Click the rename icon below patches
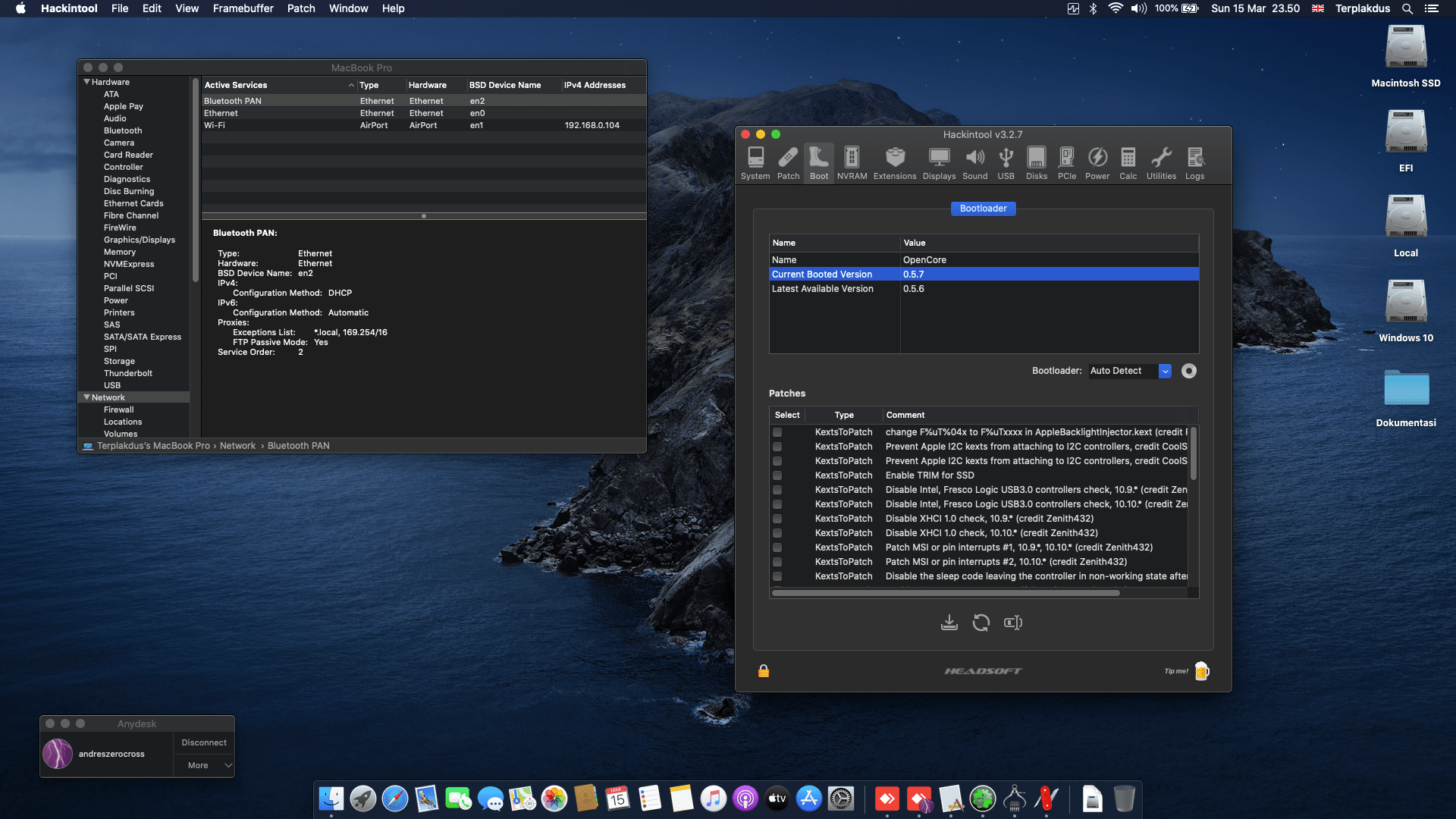Image resolution: width=1456 pixels, height=819 pixels. pyautogui.click(x=1013, y=623)
